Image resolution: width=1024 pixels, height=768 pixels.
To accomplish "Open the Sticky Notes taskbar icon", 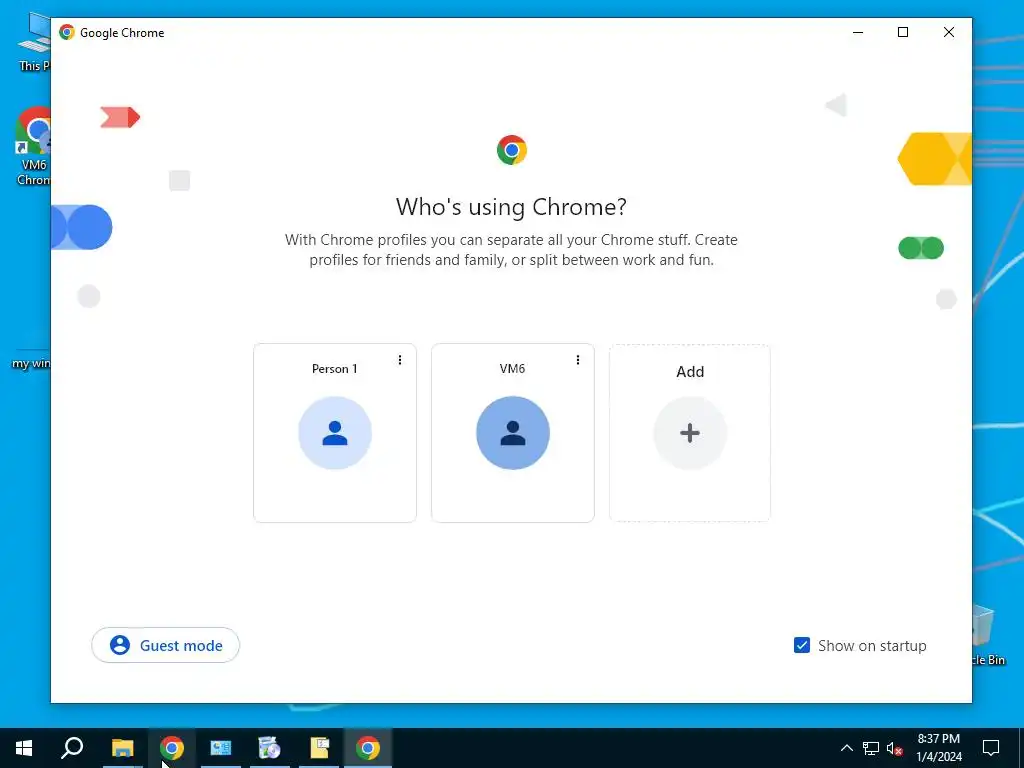I will tap(319, 748).
